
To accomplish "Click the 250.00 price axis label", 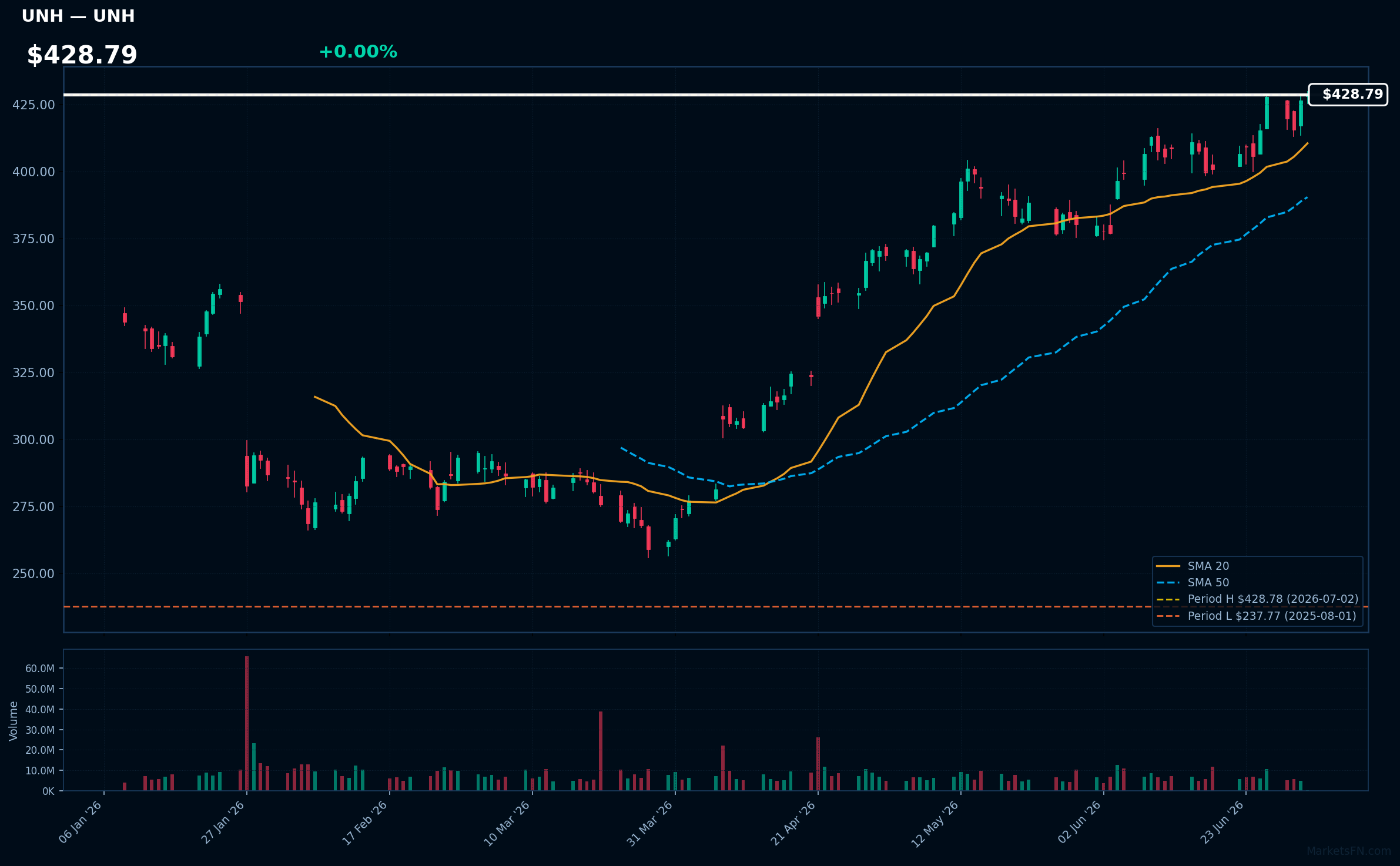I will 34,573.
